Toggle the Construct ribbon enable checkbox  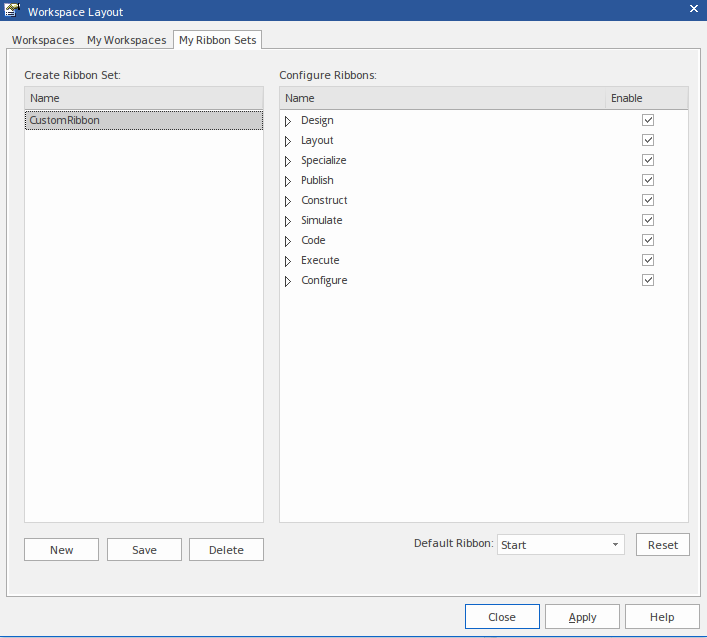tap(648, 200)
